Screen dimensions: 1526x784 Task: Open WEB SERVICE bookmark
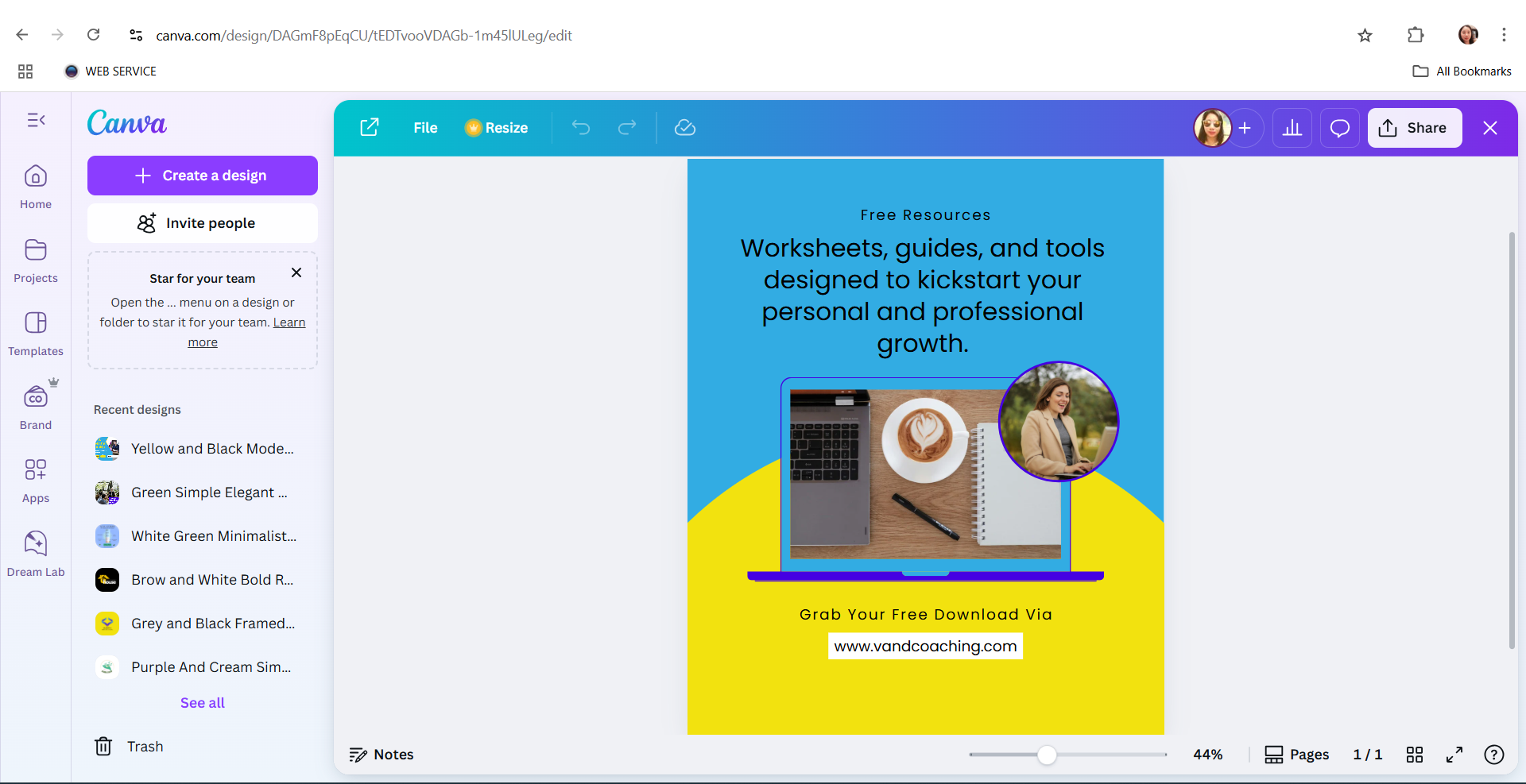click(110, 71)
